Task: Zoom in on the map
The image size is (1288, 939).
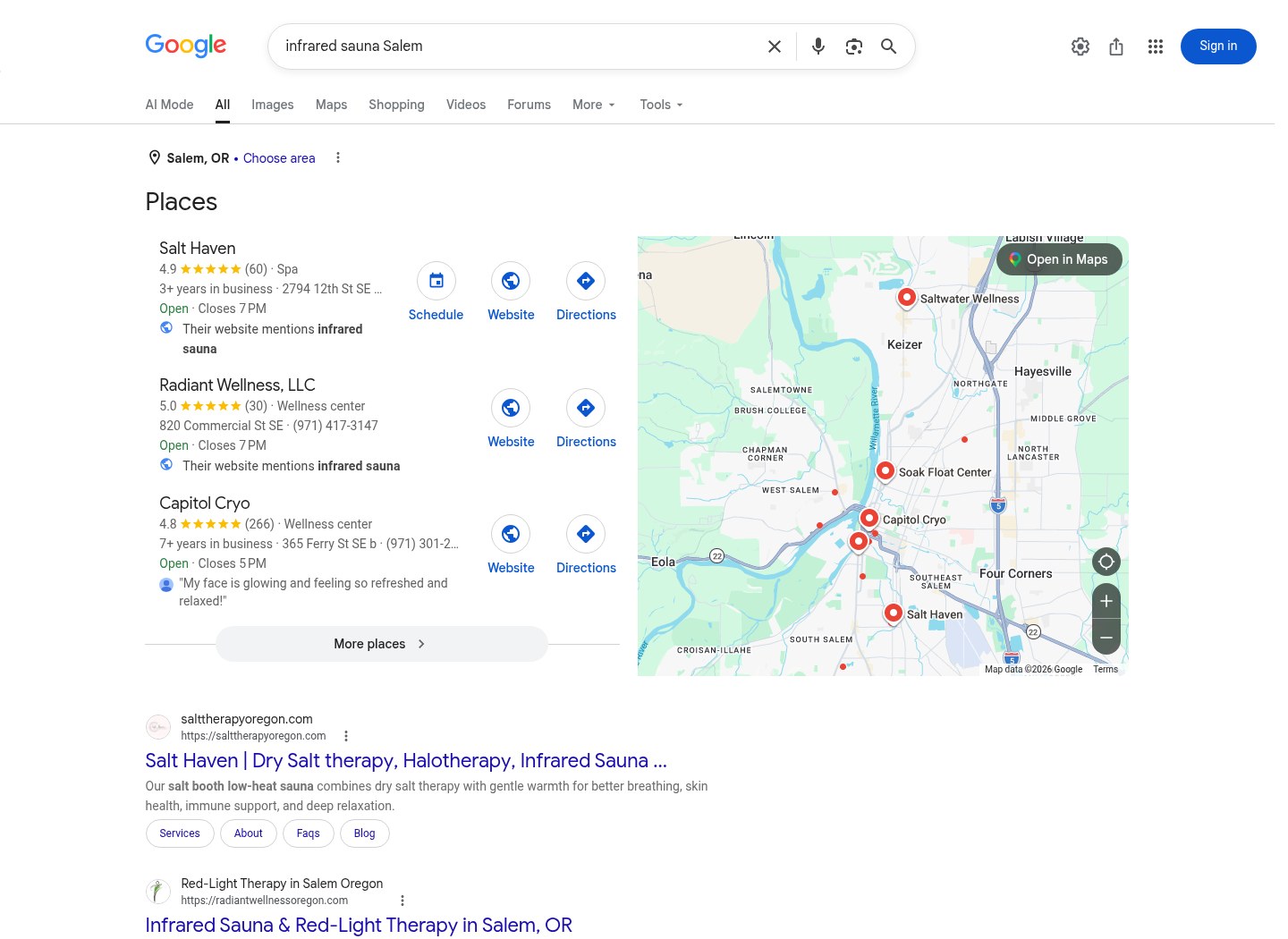Action: coord(1106,601)
